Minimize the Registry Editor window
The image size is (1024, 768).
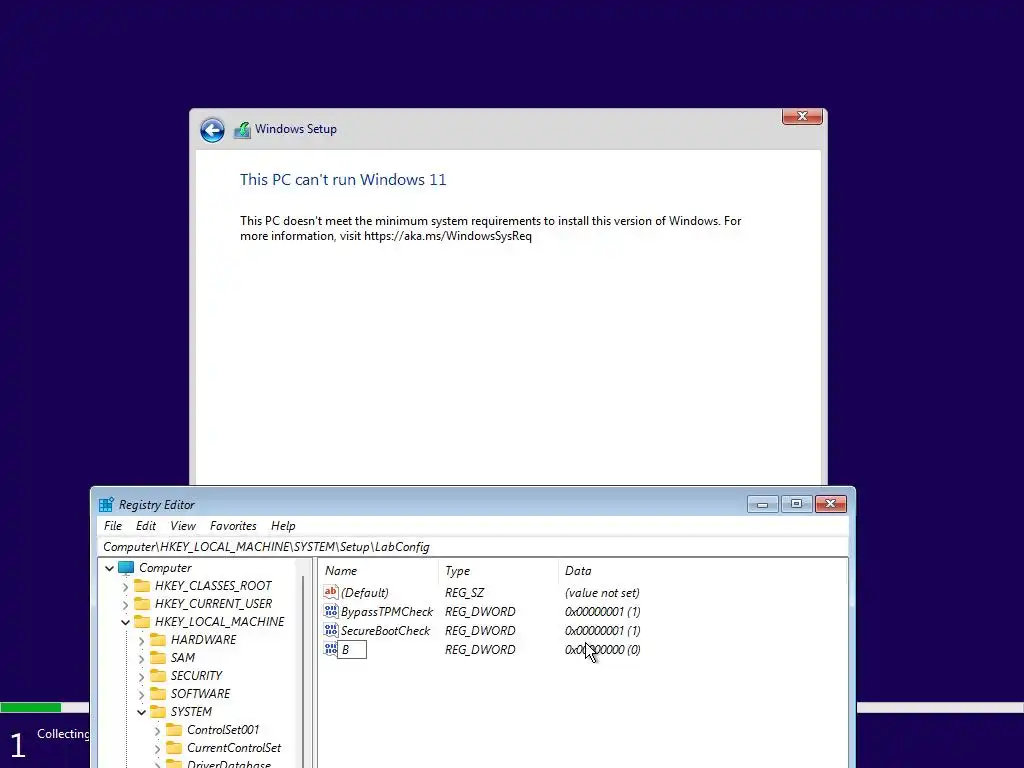[x=762, y=504]
